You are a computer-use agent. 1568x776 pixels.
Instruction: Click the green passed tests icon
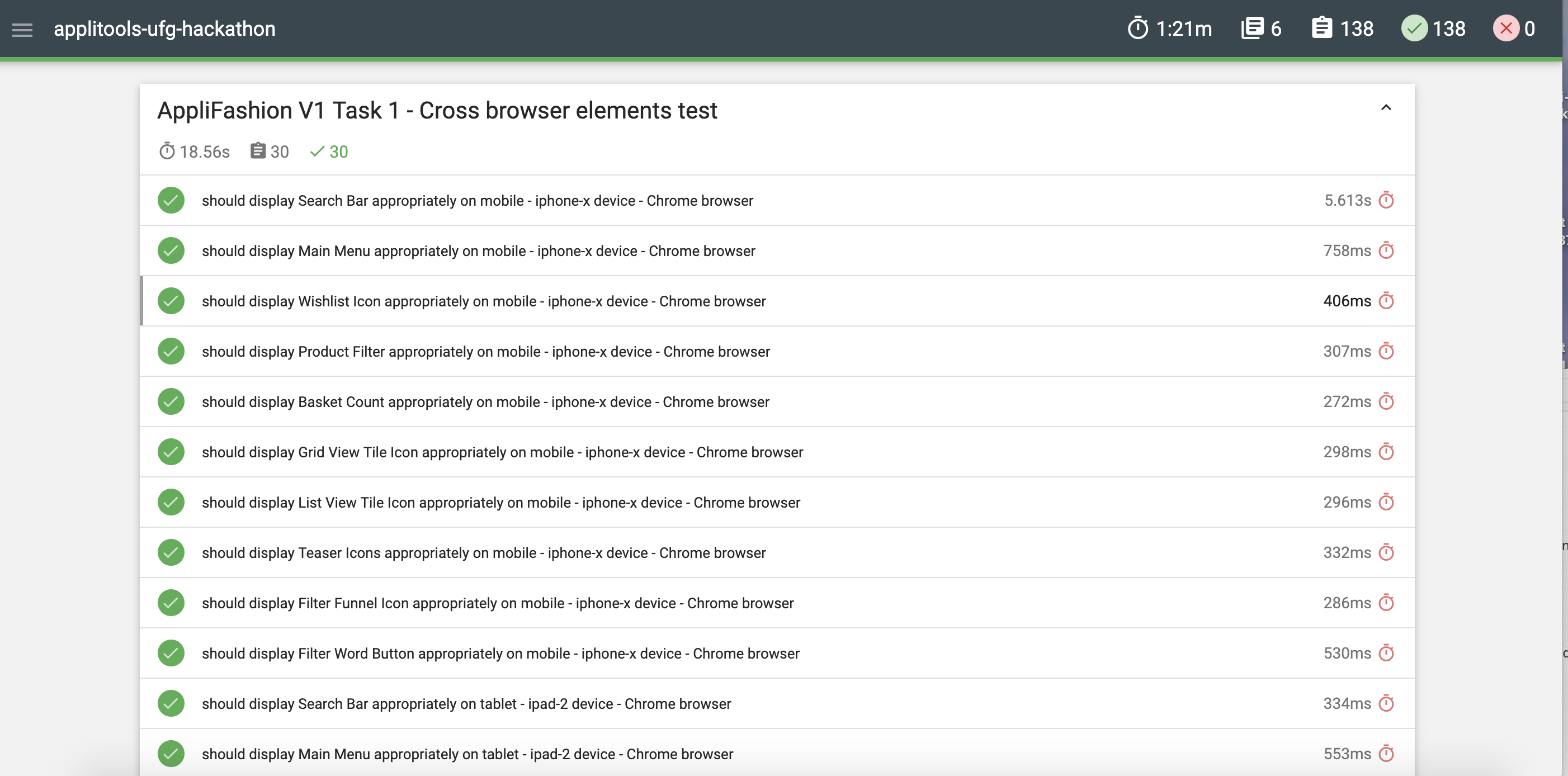(x=1414, y=29)
